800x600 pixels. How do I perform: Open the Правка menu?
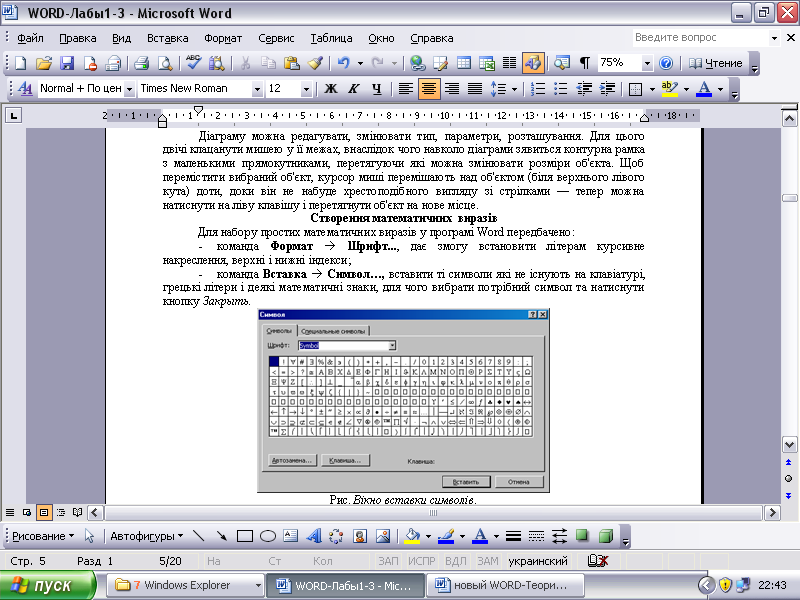pyautogui.click(x=78, y=38)
